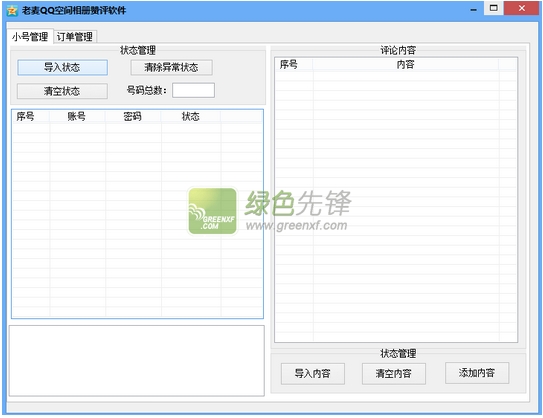This screenshot has height=418, width=543.
Task: Minimize the window
Action: (x=474, y=9)
